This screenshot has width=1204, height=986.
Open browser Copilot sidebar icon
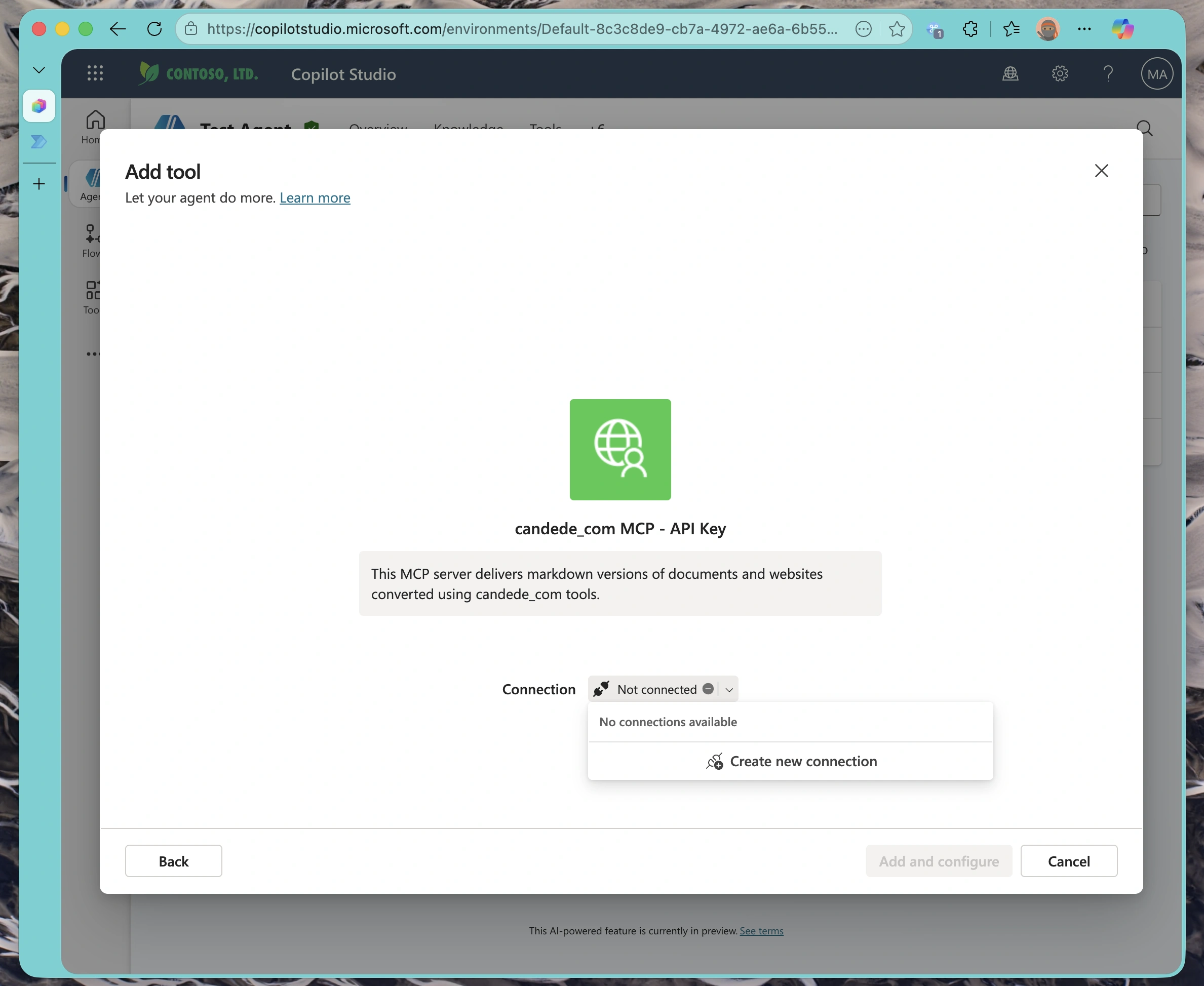1123,29
